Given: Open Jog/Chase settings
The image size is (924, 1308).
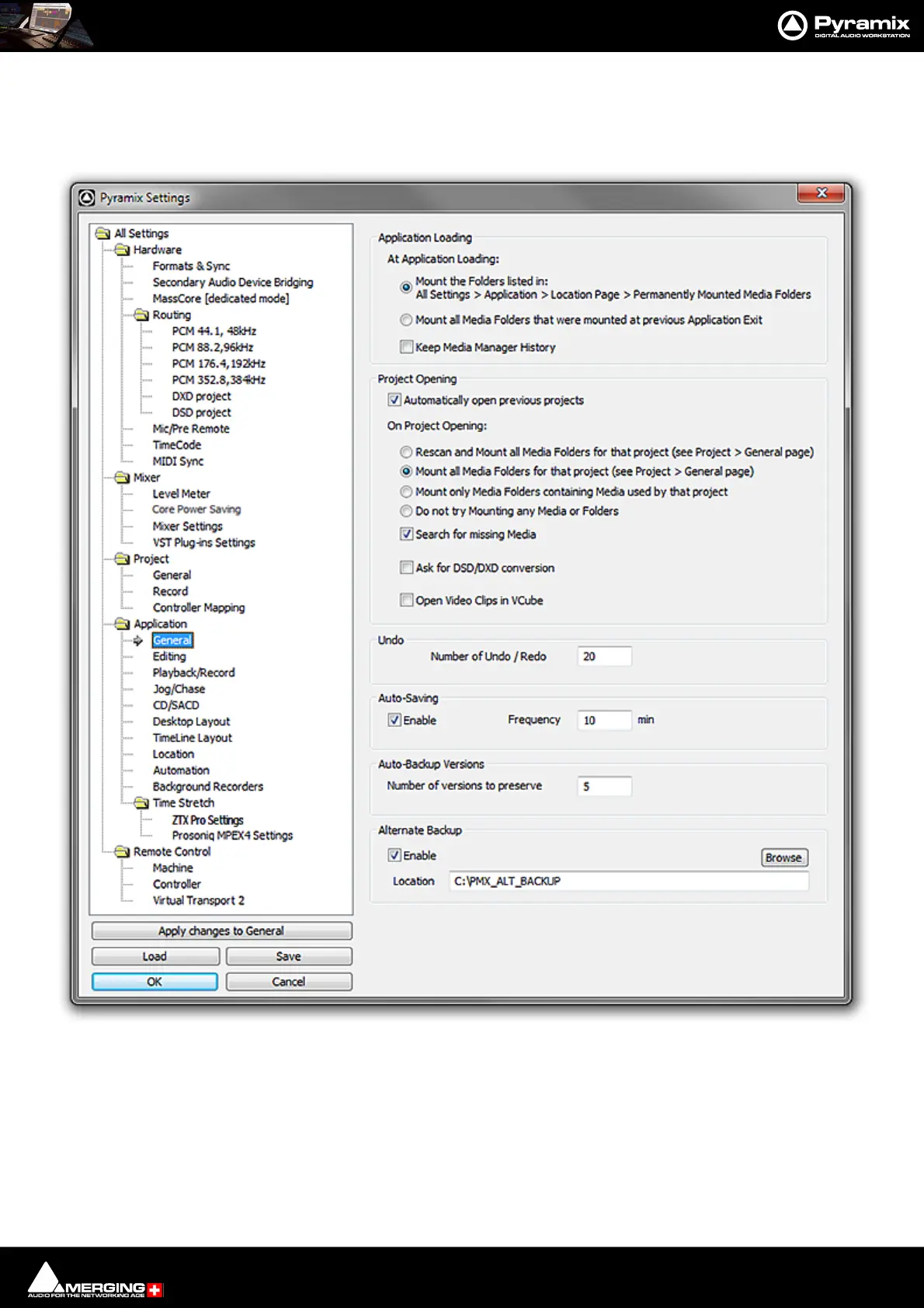Looking at the screenshot, I should pos(179,689).
